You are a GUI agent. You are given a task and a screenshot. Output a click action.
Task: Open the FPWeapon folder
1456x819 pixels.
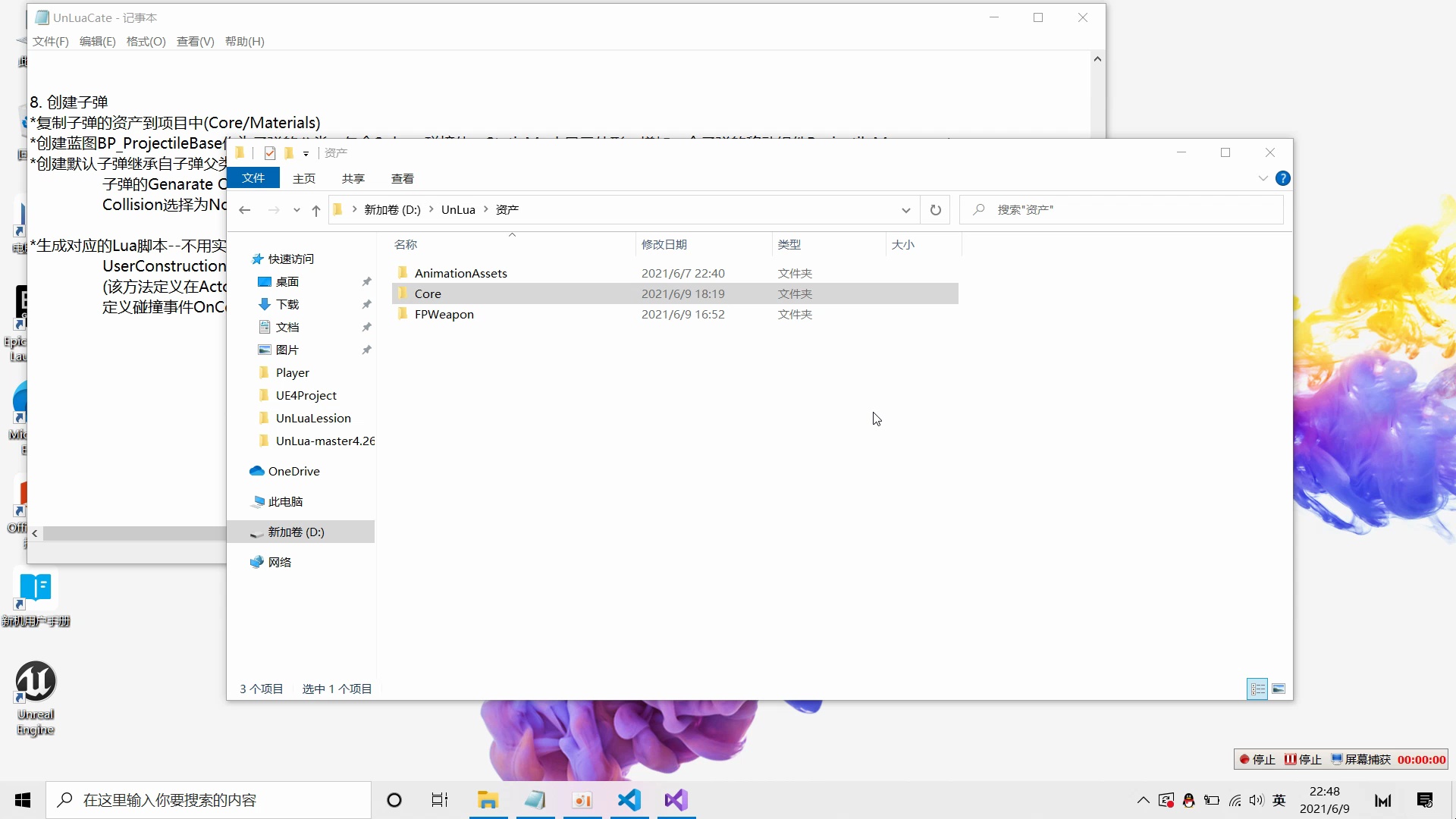[444, 314]
